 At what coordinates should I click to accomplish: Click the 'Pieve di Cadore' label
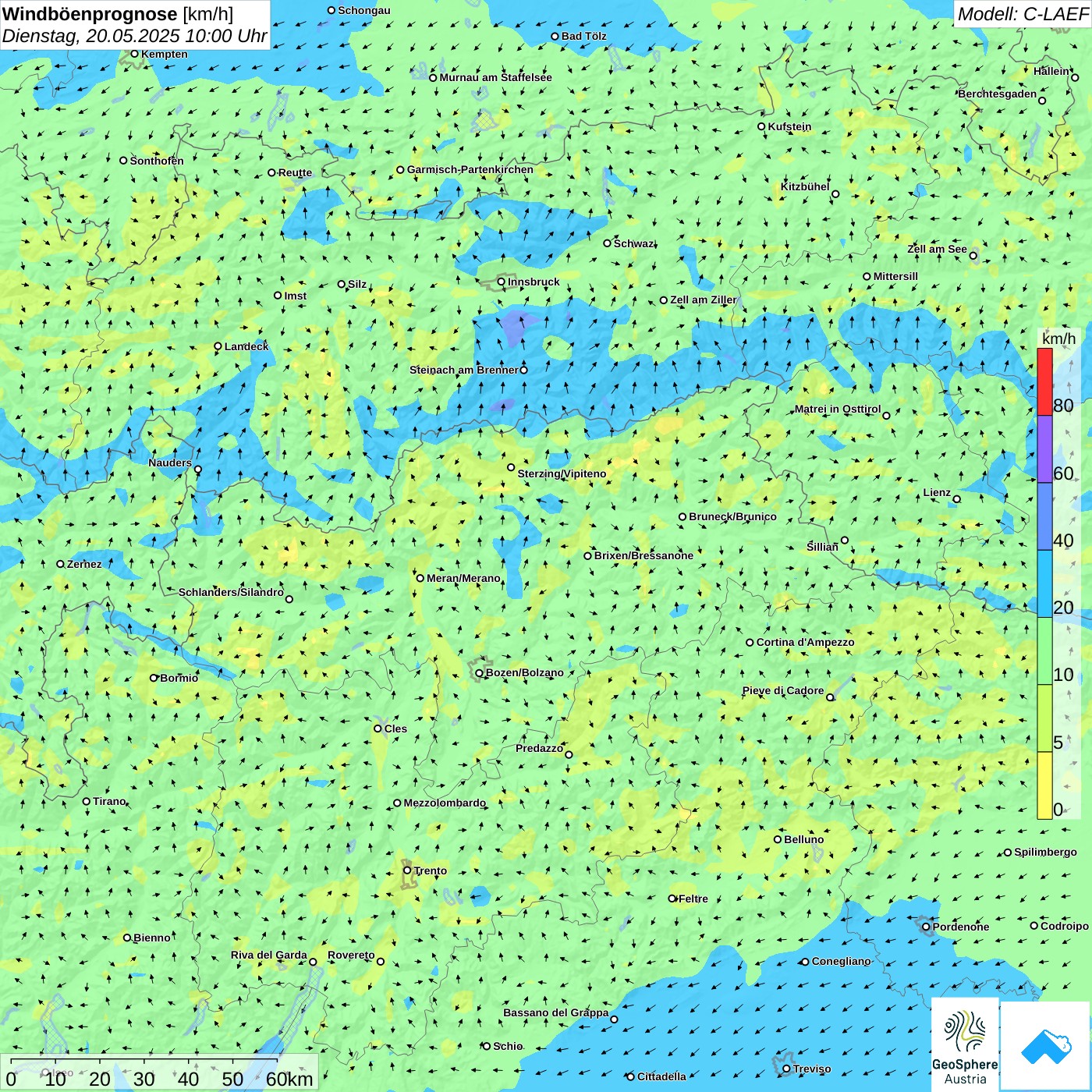(x=783, y=690)
